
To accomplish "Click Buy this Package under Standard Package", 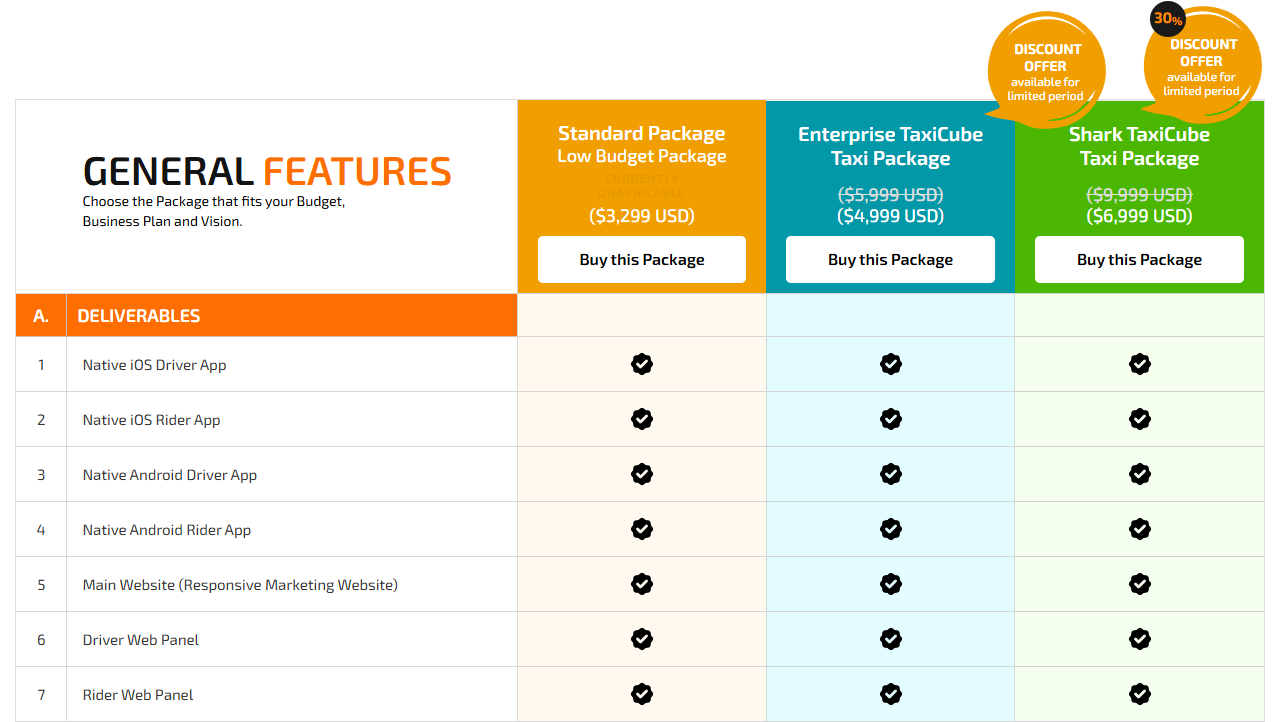I will (641, 259).
